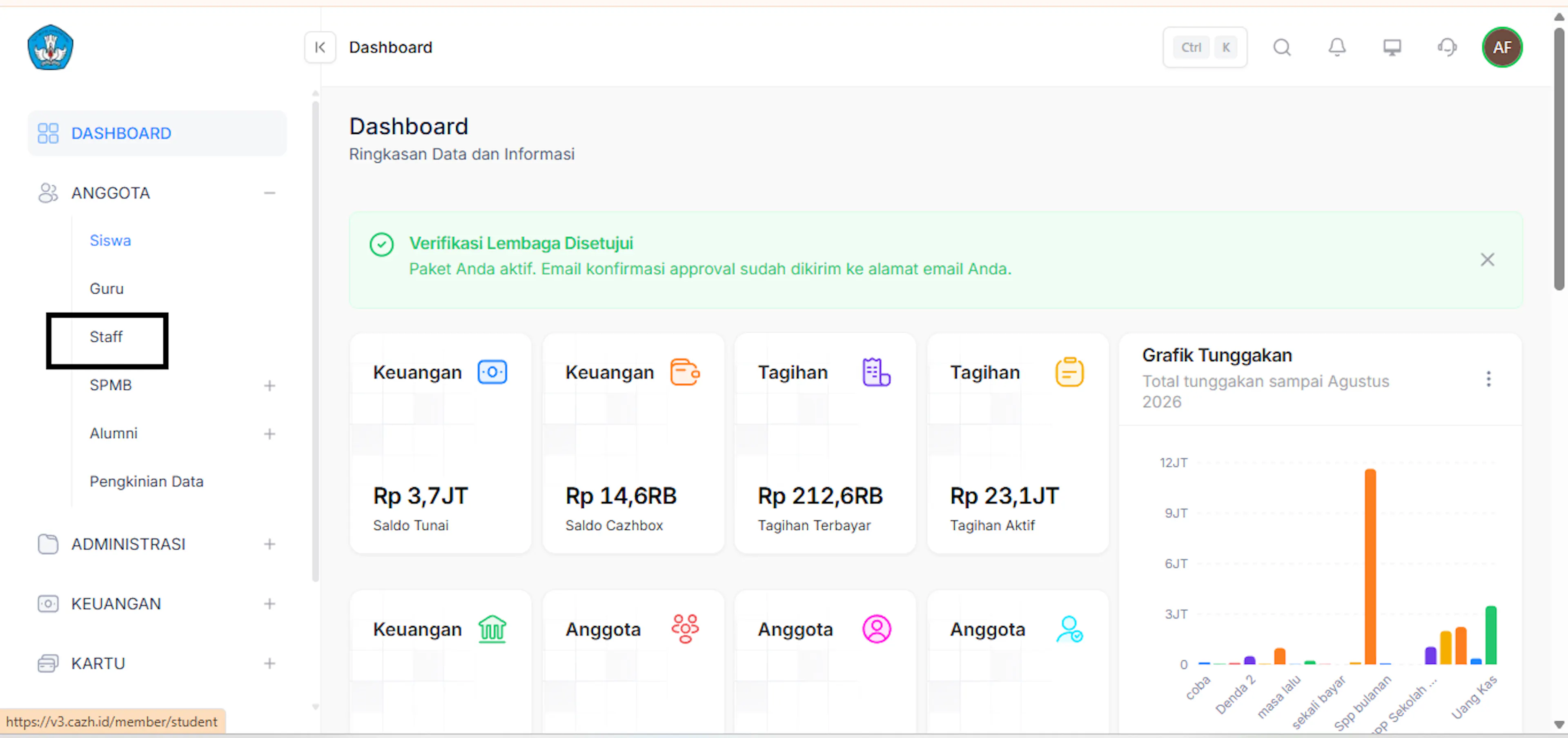Open SPMB menu item
This screenshot has height=738, width=1568.
[x=111, y=385]
